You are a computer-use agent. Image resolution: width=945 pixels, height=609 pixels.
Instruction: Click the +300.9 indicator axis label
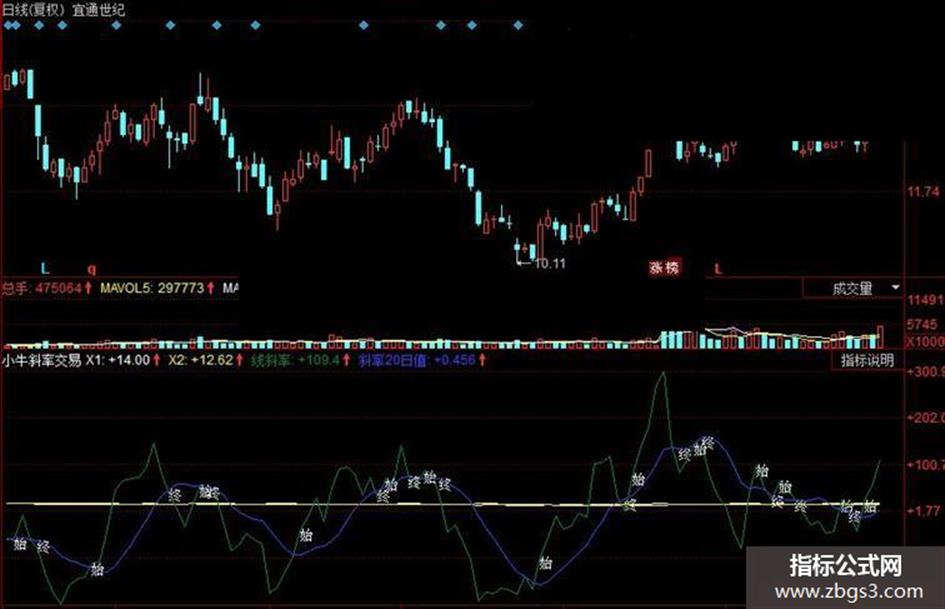coord(926,371)
